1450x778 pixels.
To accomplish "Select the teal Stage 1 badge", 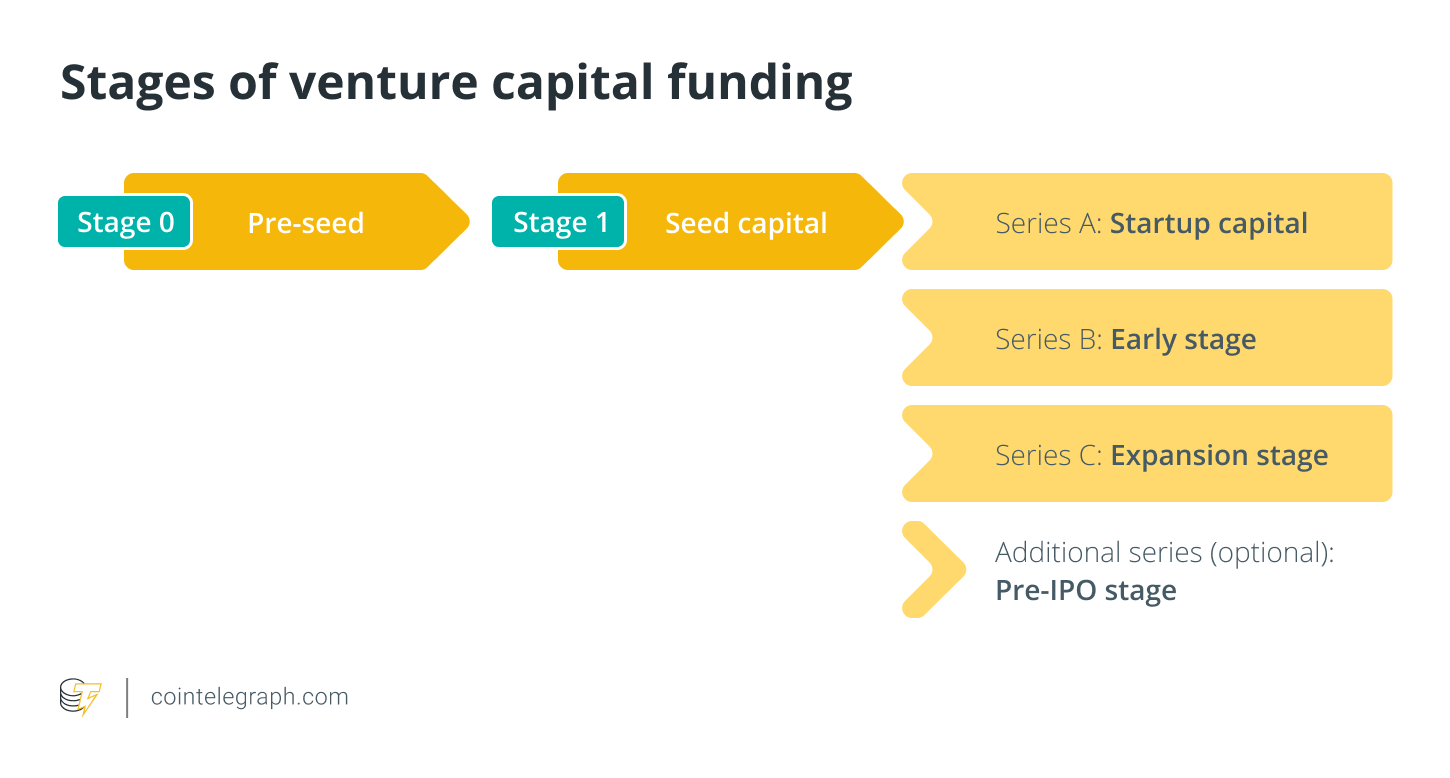I will point(559,222).
